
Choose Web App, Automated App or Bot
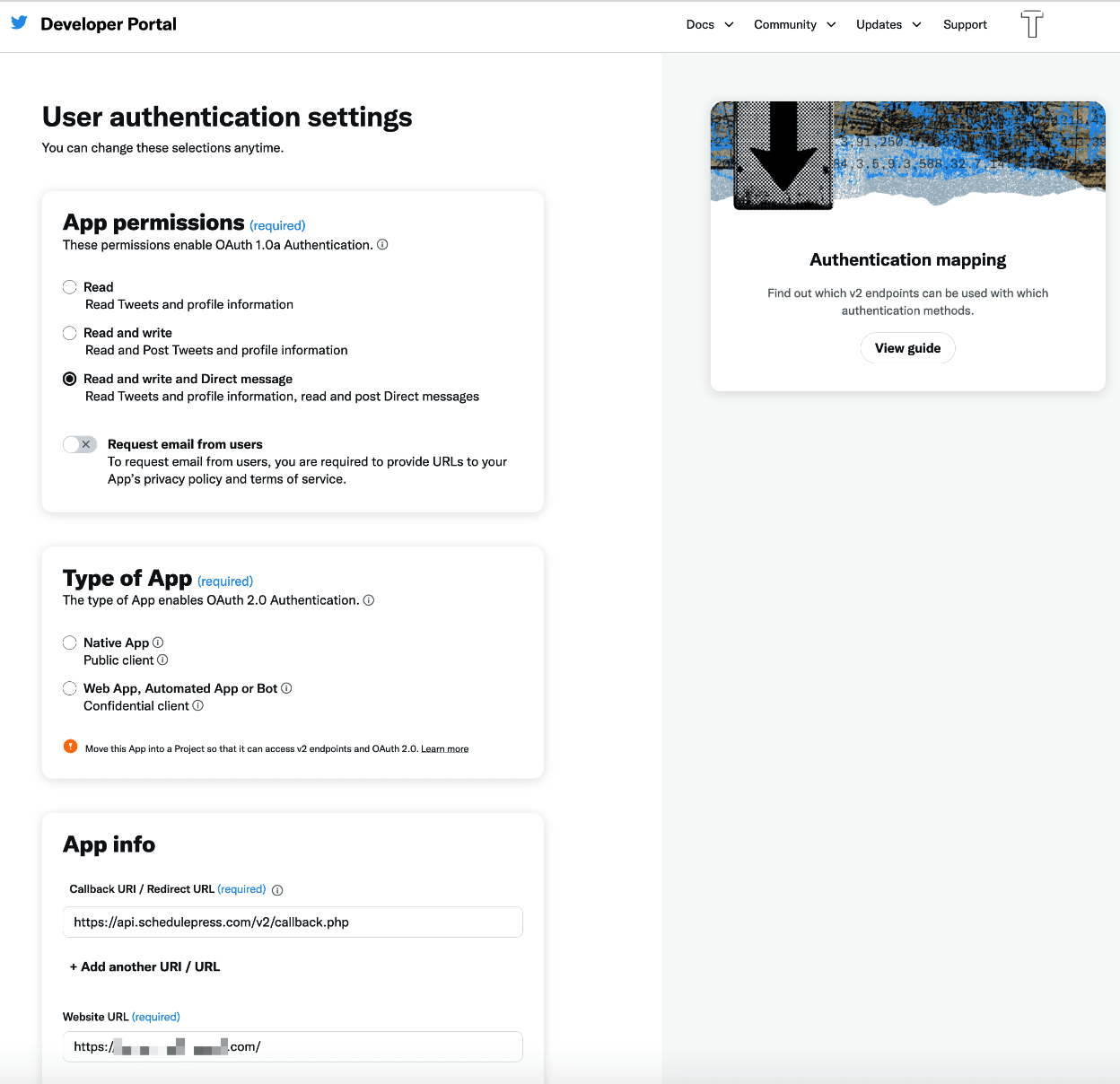tap(69, 688)
